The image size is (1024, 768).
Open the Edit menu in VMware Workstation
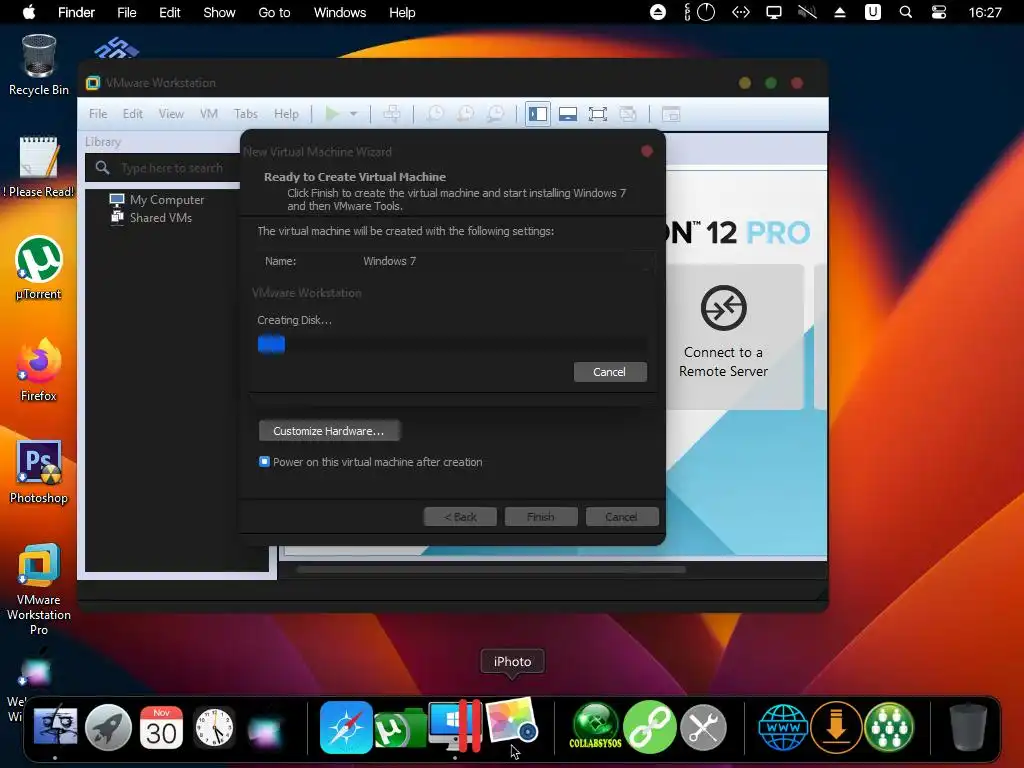133,114
